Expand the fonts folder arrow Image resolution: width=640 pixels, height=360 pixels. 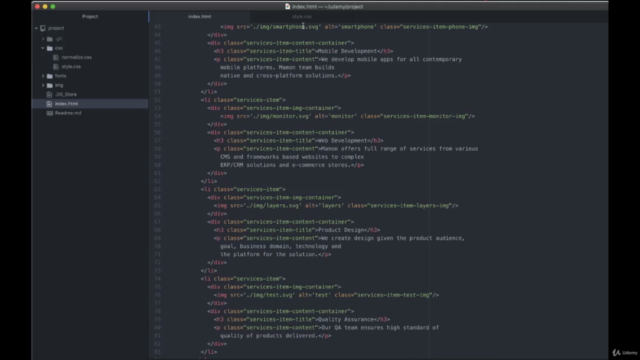(43, 76)
